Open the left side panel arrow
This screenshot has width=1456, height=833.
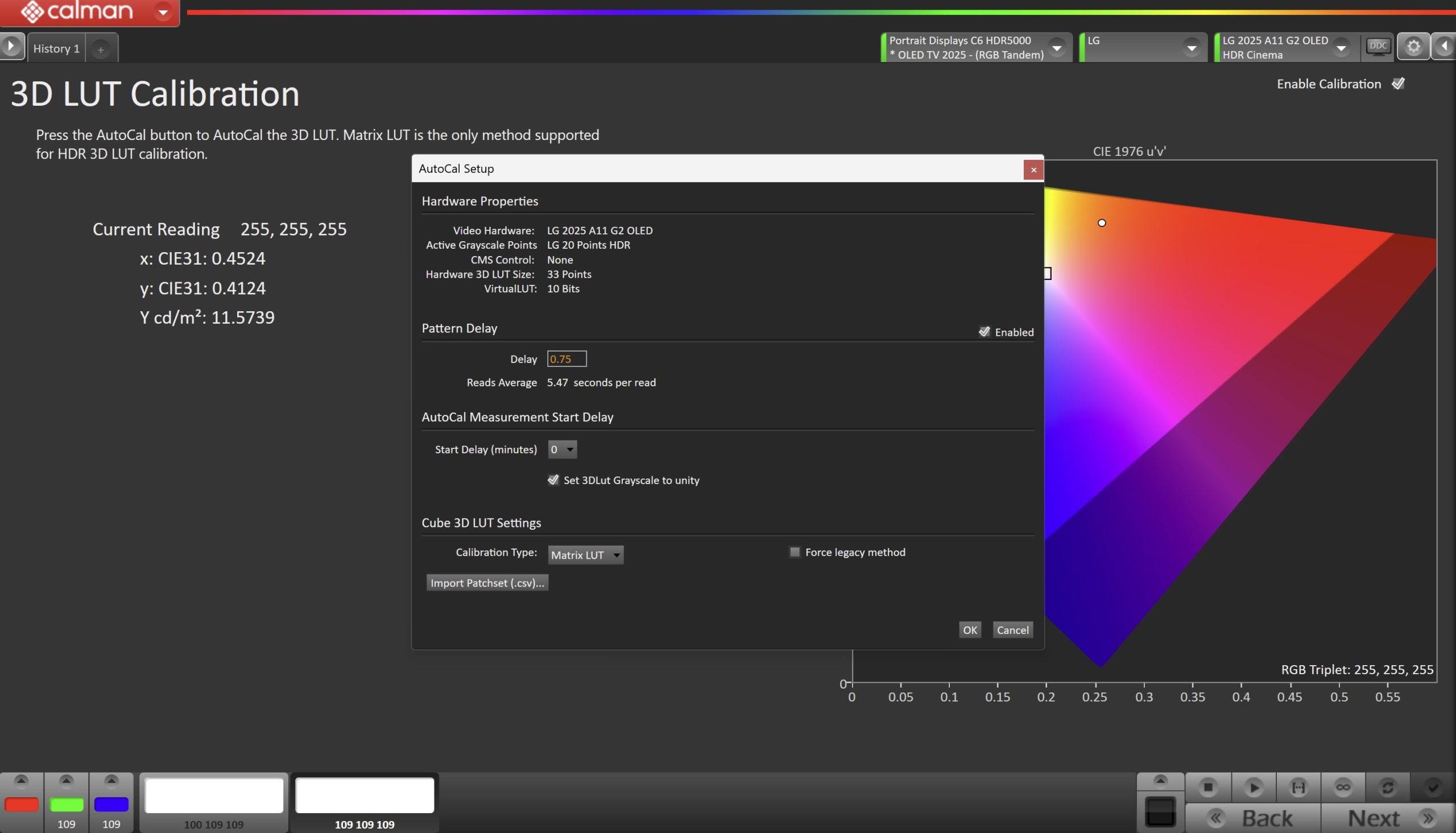coord(11,46)
